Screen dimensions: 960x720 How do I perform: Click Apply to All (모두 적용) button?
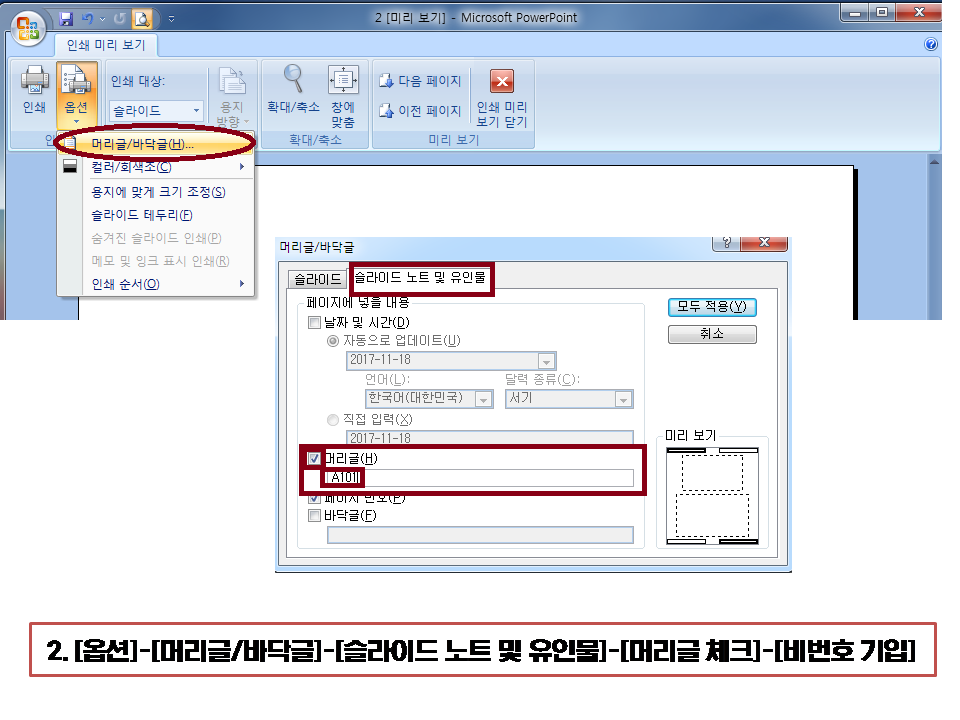711,306
